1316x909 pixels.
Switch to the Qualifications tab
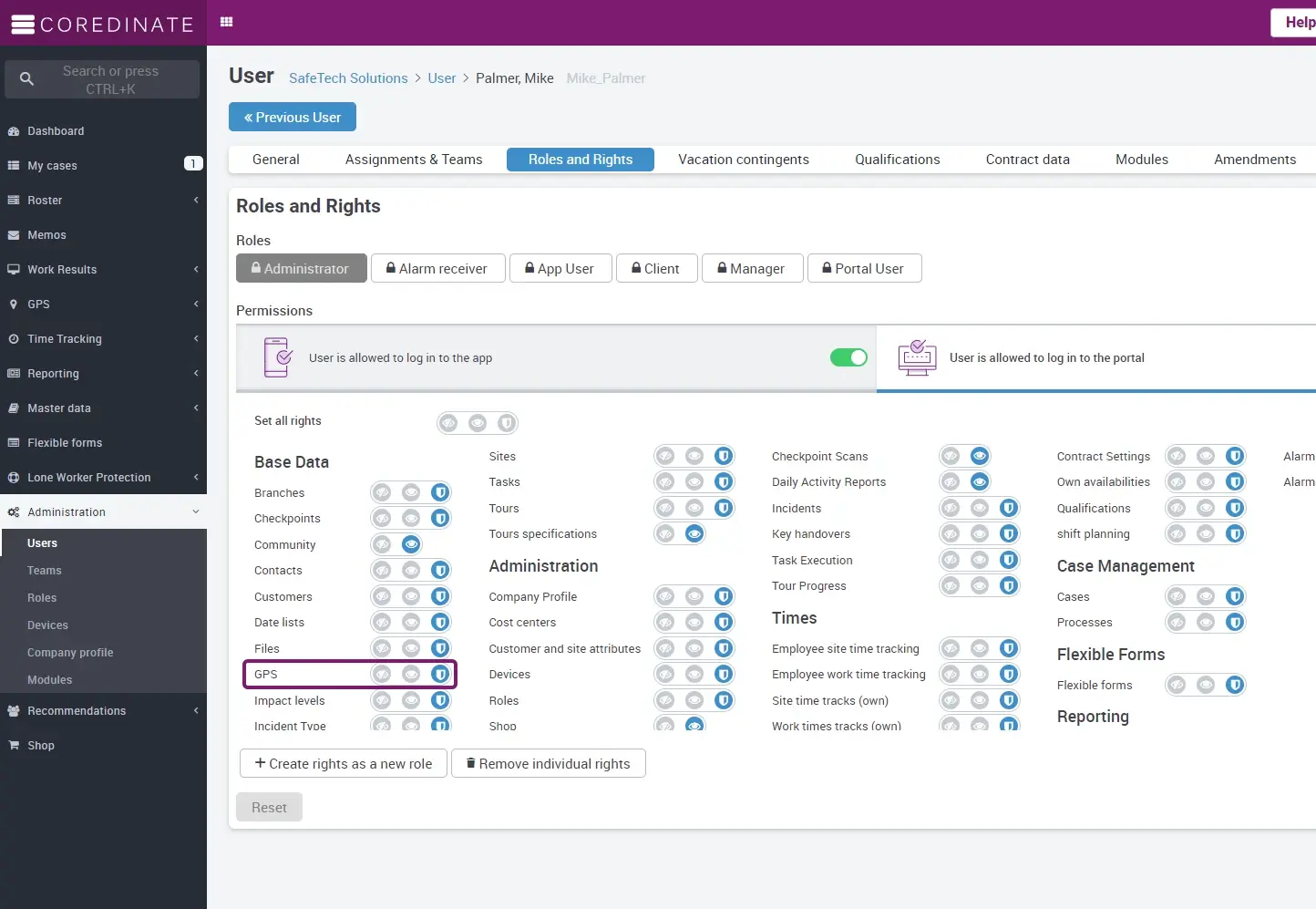click(x=897, y=160)
